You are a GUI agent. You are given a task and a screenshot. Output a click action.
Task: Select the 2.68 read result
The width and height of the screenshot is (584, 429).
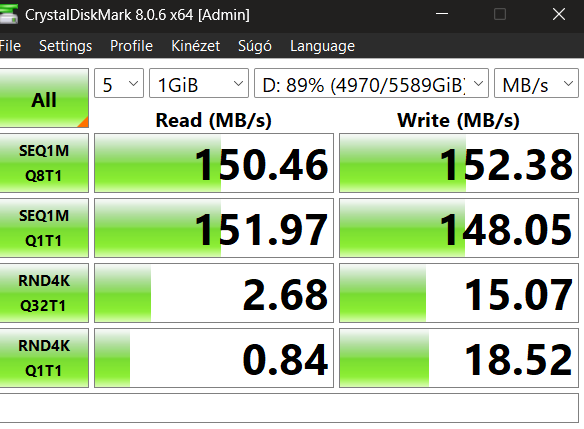pyautogui.click(x=214, y=293)
